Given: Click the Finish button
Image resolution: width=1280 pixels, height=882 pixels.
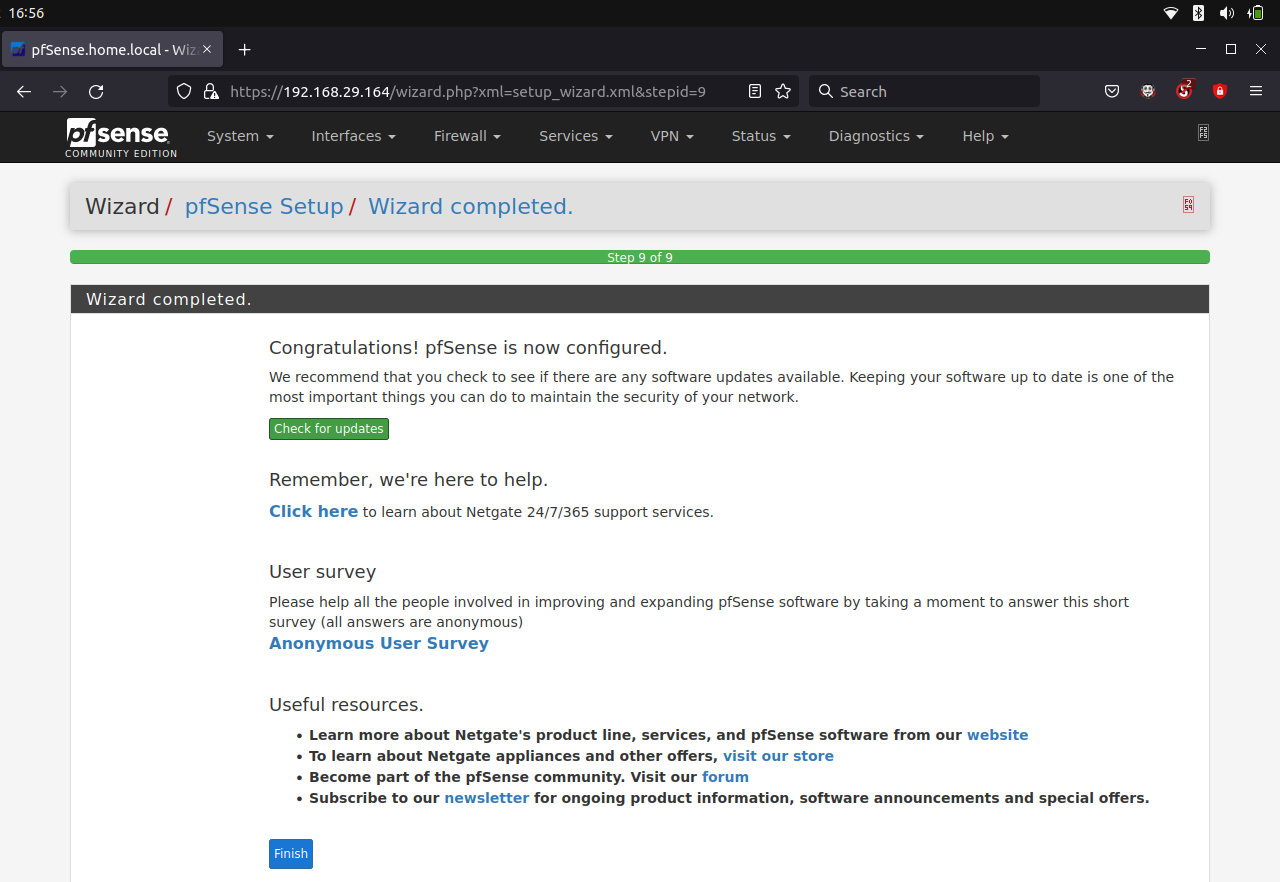Looking at the screenshot, I should point(291,854).
